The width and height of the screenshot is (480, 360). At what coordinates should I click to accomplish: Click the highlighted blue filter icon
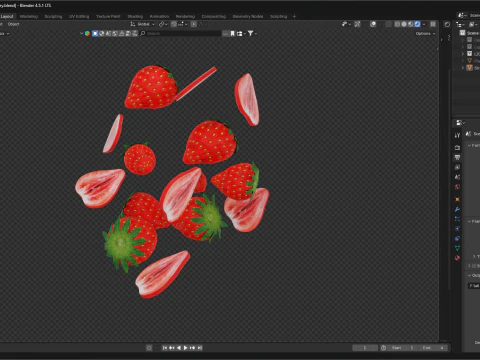[x=95, y=33]
